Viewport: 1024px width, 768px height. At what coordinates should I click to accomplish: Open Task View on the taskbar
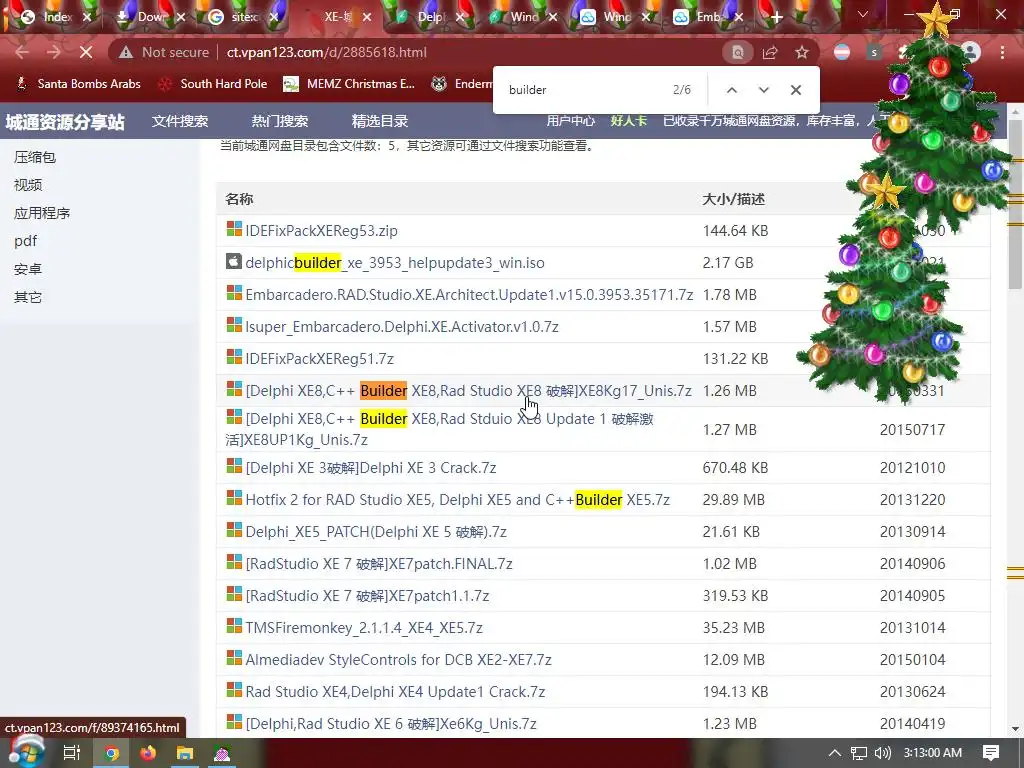tap(71, 753)
